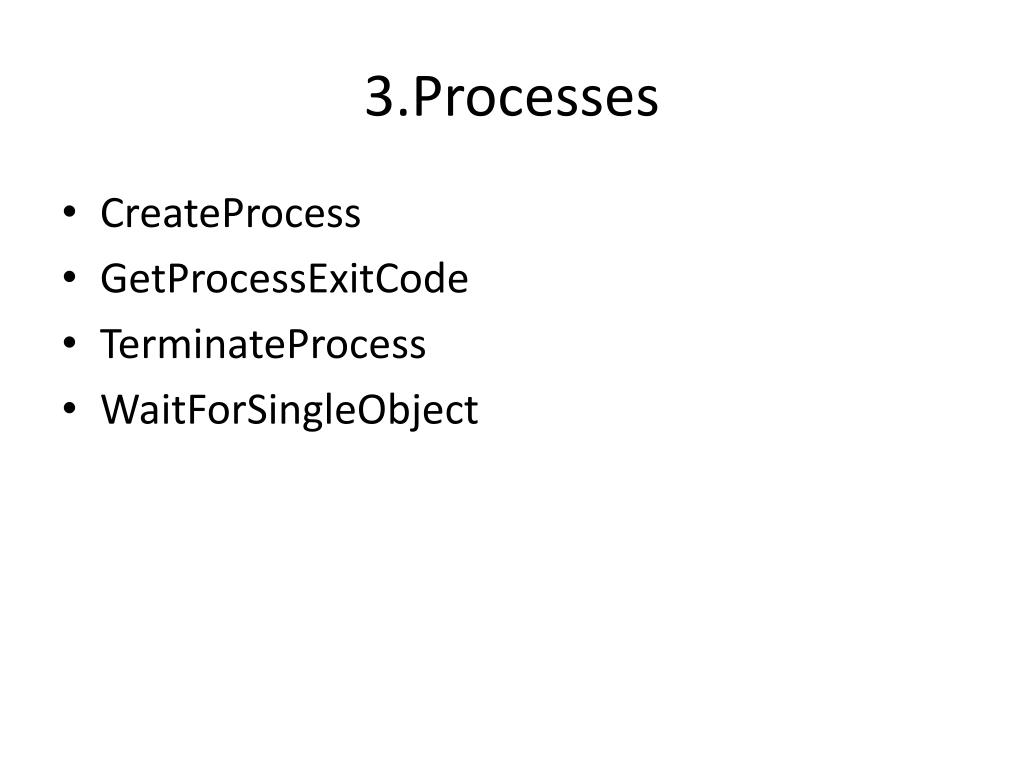Click the slide title 3.Processes
Screen dimensions: 1024x768
pyautogui.click(x=511, y=97)
